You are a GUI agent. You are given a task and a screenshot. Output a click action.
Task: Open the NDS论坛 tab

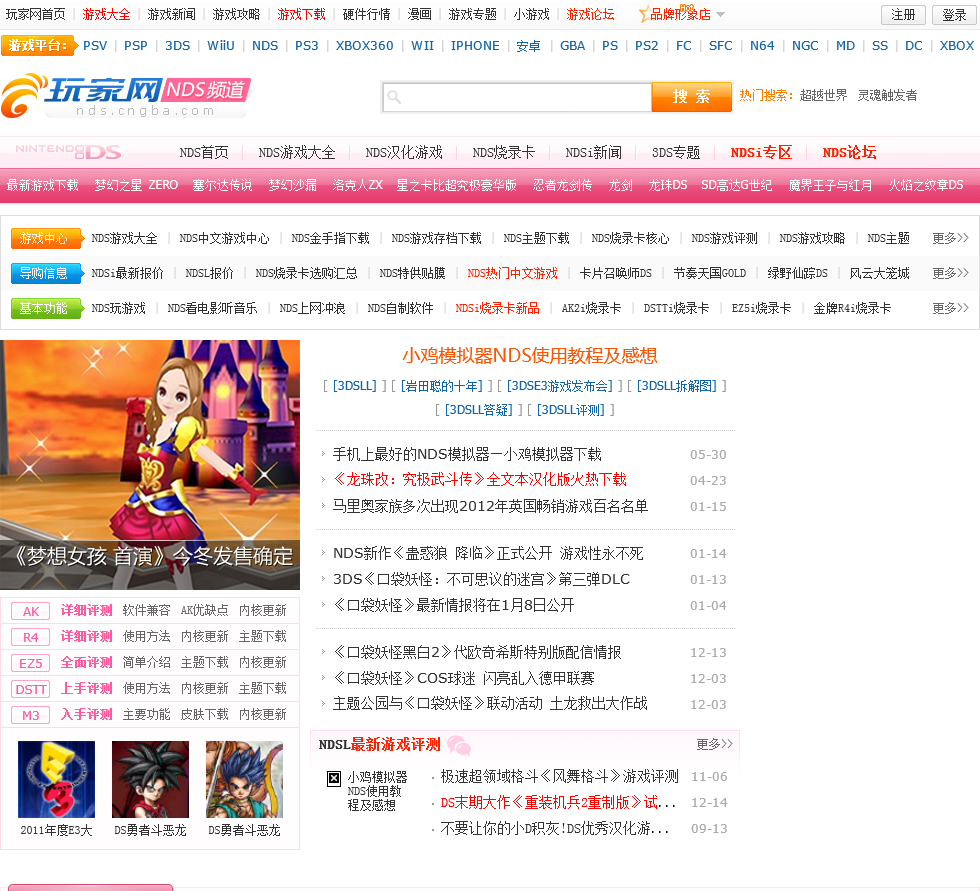(x=849, y=152)
